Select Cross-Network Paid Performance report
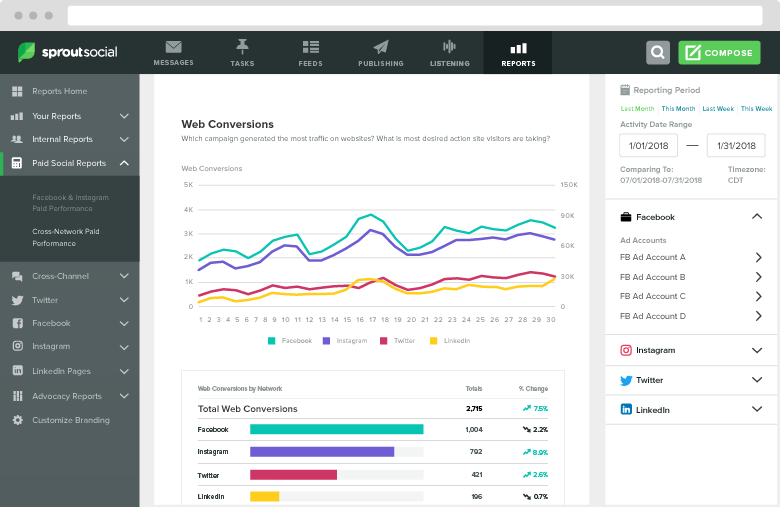The image size is (780, 507). click(66, 237)
